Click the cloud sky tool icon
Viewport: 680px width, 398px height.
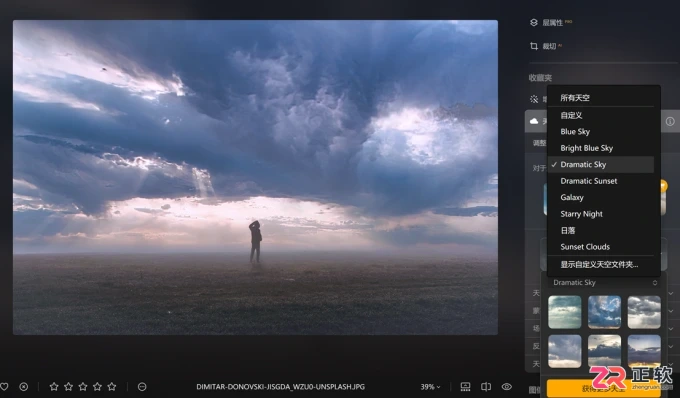tap(534, 121)
